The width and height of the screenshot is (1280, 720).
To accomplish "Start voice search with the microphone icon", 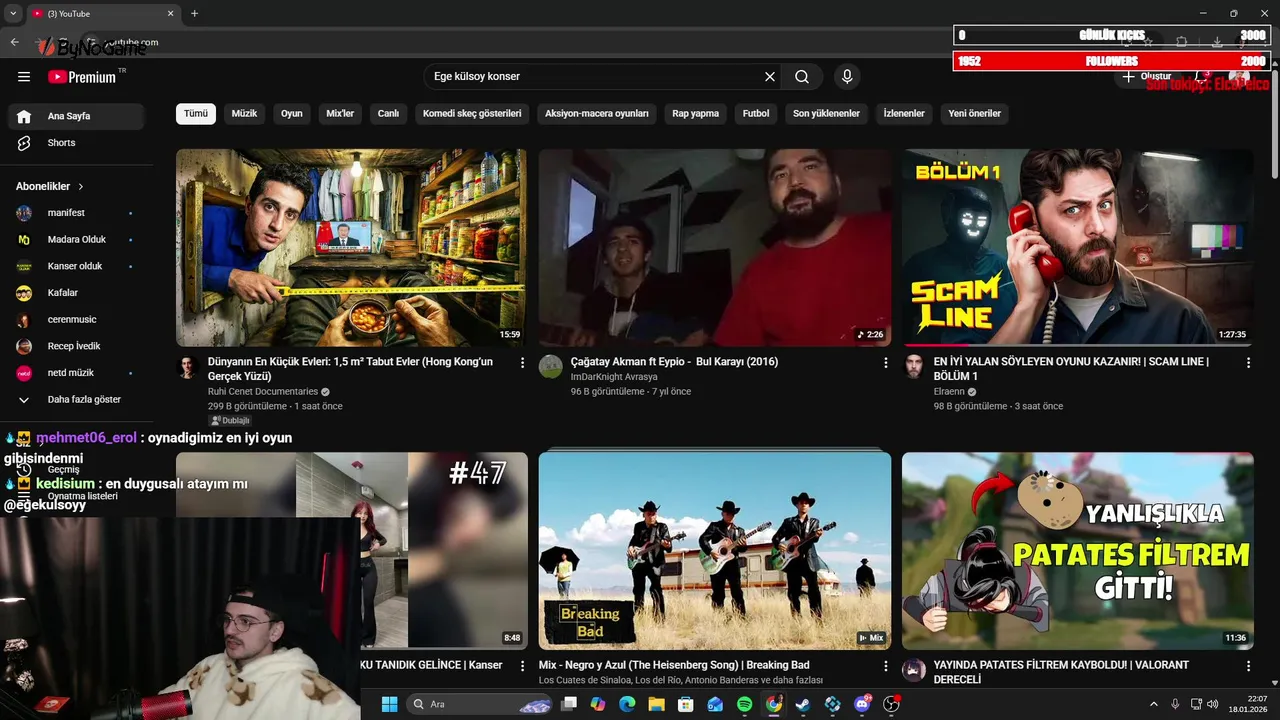I will pyautogui.click(x=847, y=76).
